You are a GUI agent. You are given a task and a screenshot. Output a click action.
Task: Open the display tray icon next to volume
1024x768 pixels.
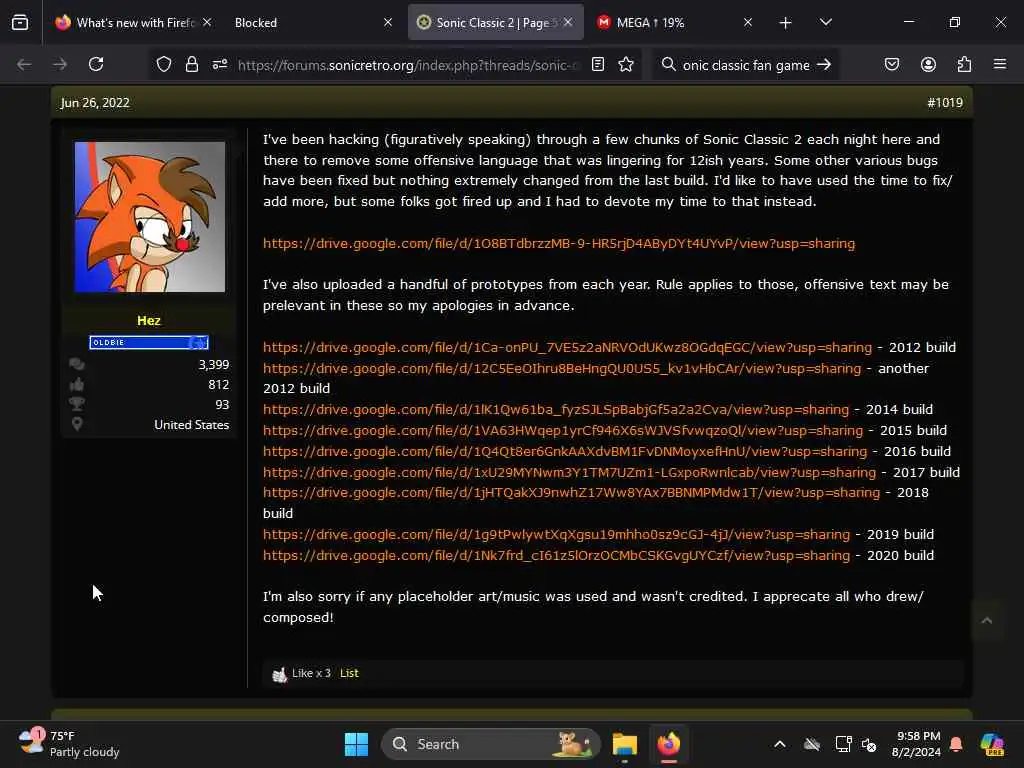(843, 744)
